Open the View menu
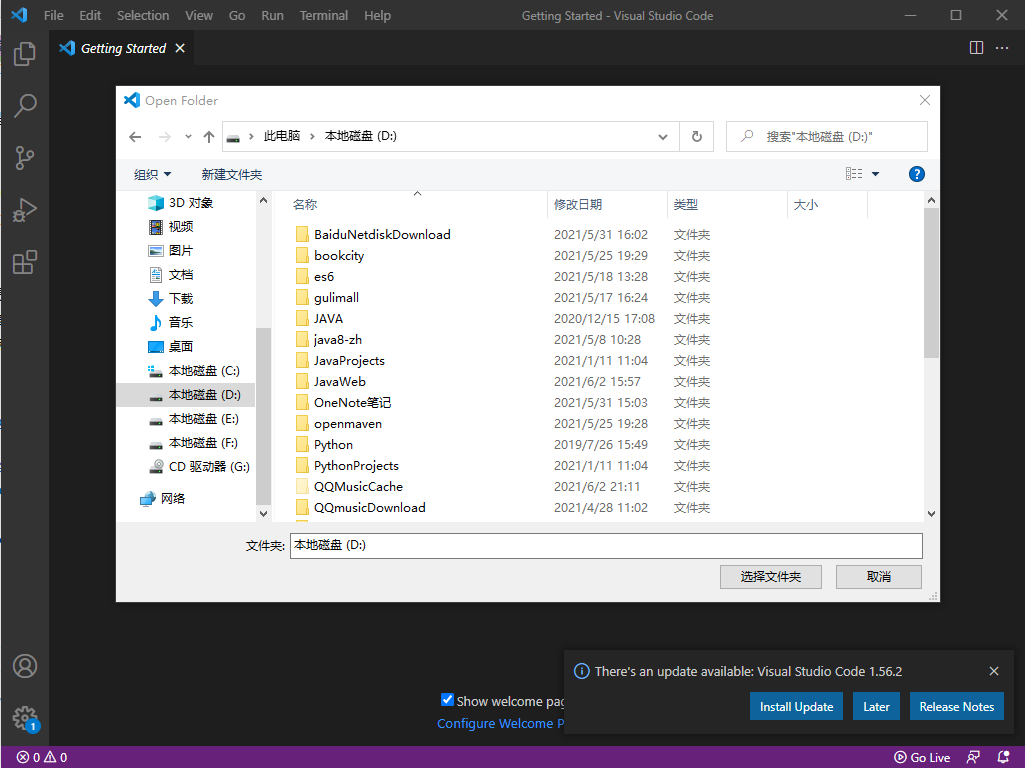The height and width of the screenshot is (768, 1026). pyautogui.click(x=199, y=15)
